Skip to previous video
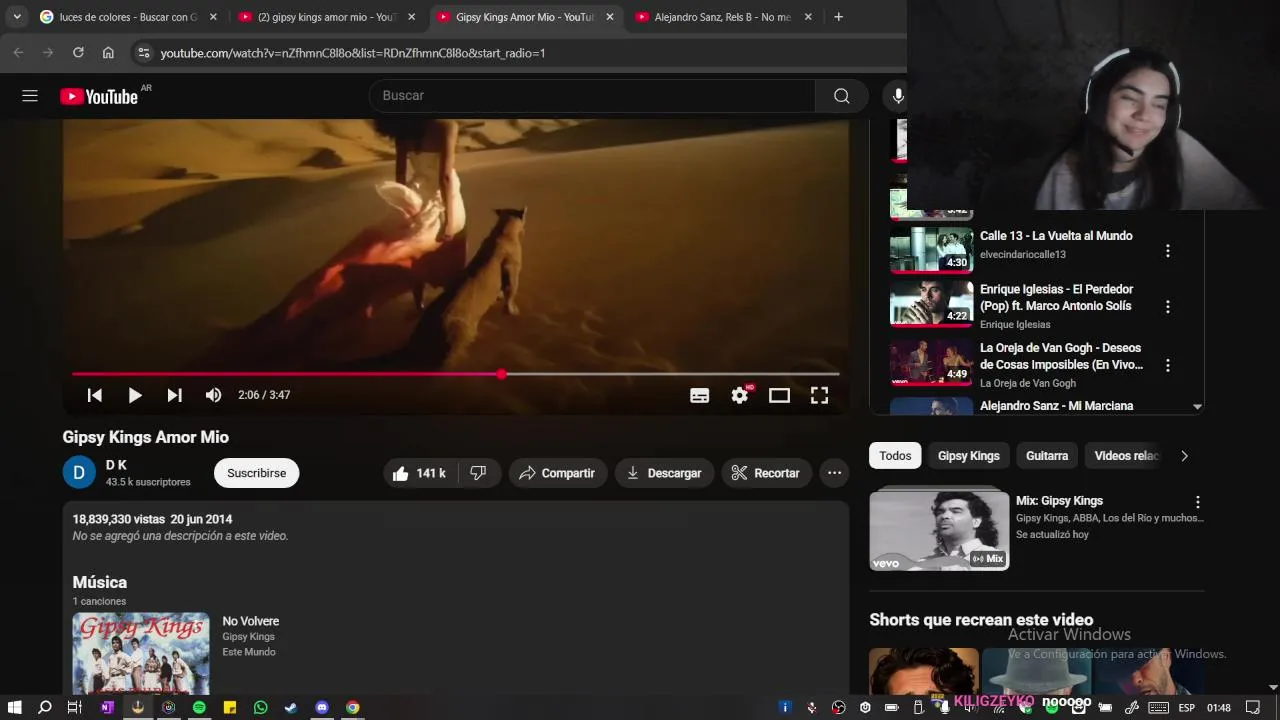Viewport: 1280px width, 720px height. tap(94, 395)
